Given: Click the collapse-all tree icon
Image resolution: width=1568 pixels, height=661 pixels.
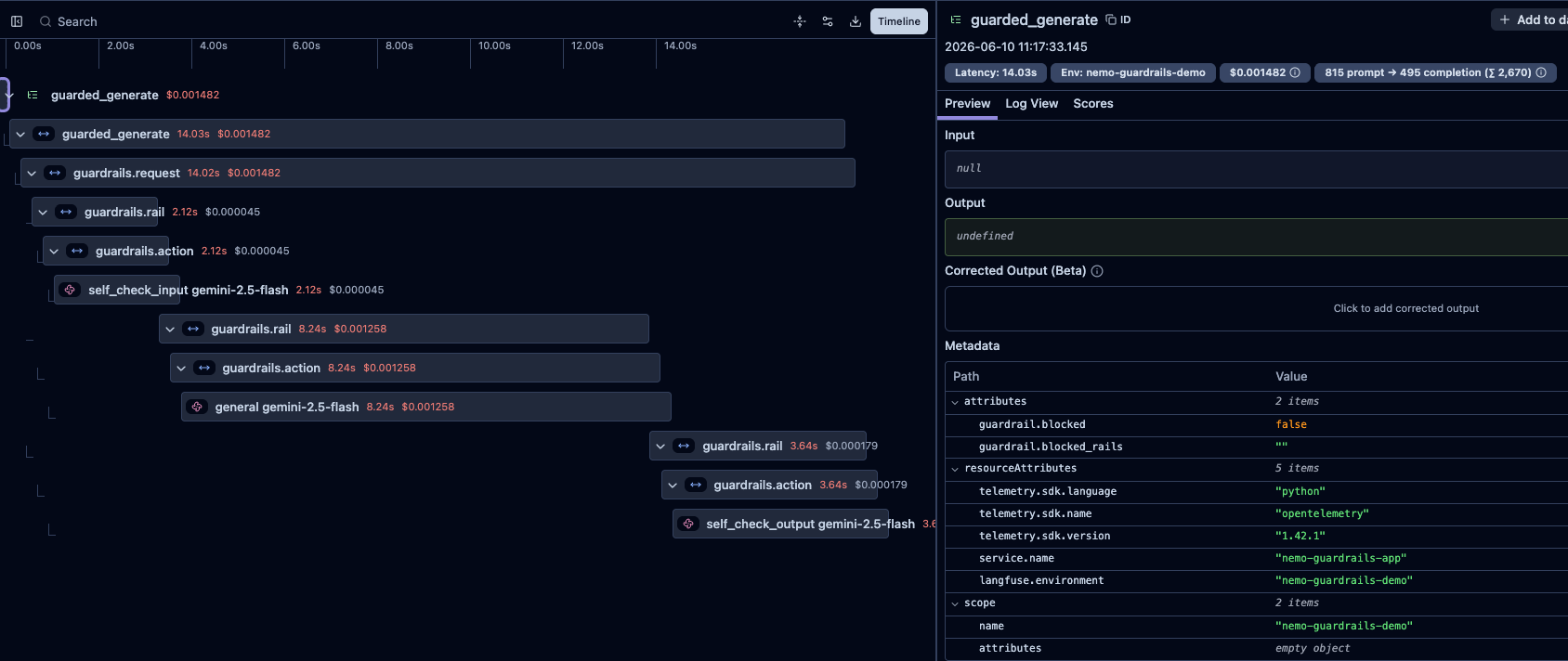Looking at the screenshot, I should (x=800, y=21).
